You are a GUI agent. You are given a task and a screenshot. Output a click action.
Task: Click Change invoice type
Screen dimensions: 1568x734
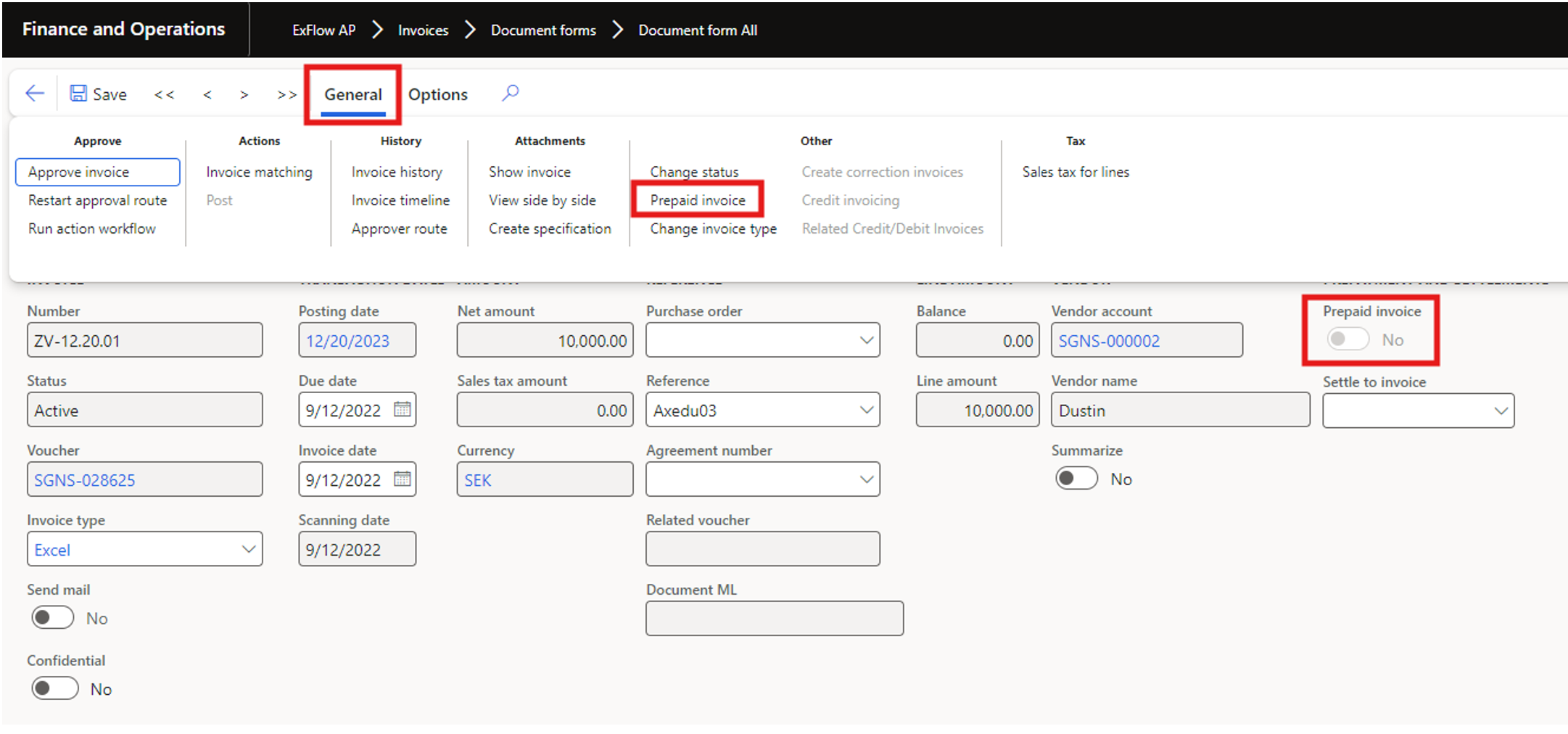713,228
